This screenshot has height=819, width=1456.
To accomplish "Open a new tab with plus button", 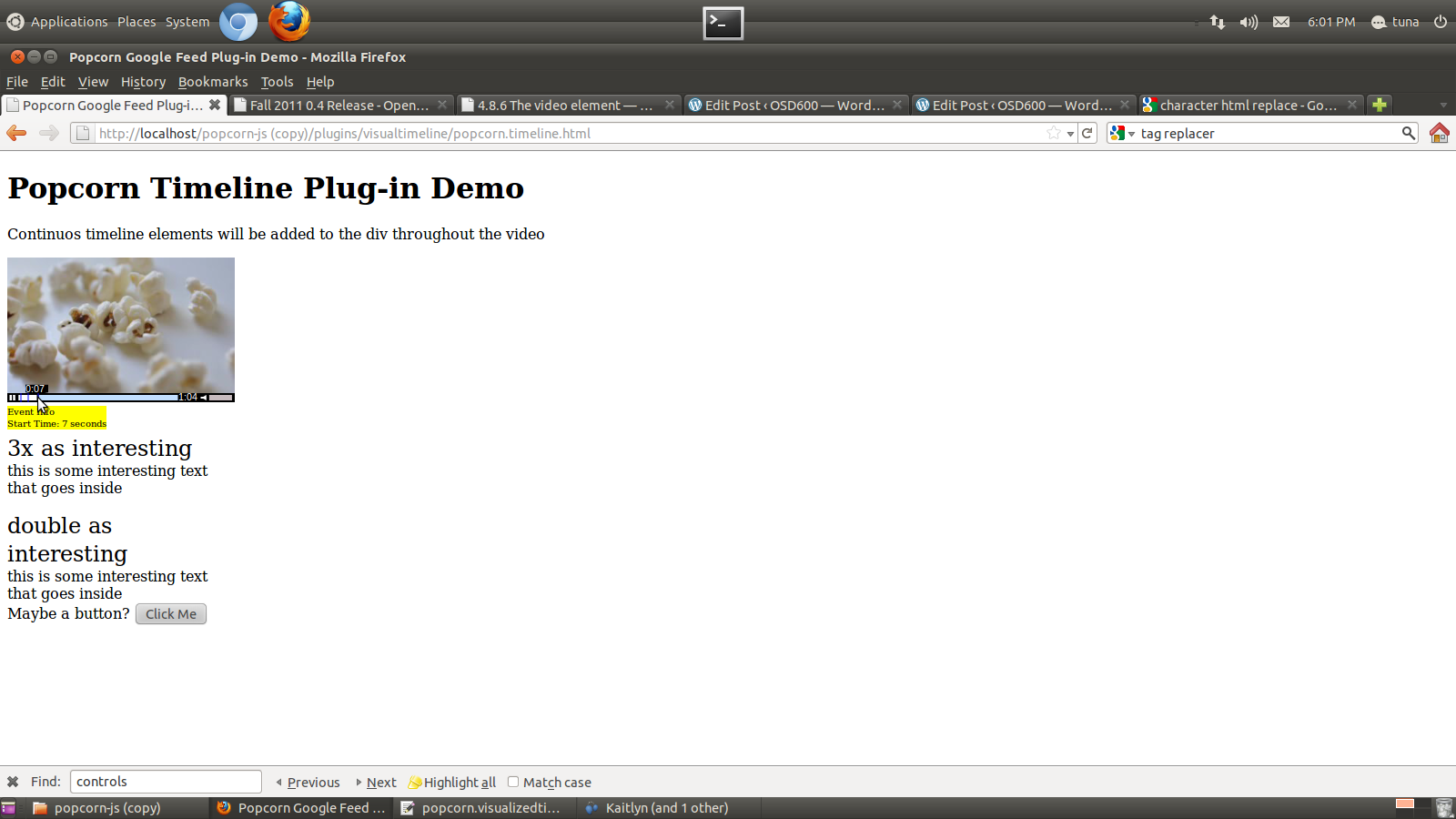I will (1380, 105).
